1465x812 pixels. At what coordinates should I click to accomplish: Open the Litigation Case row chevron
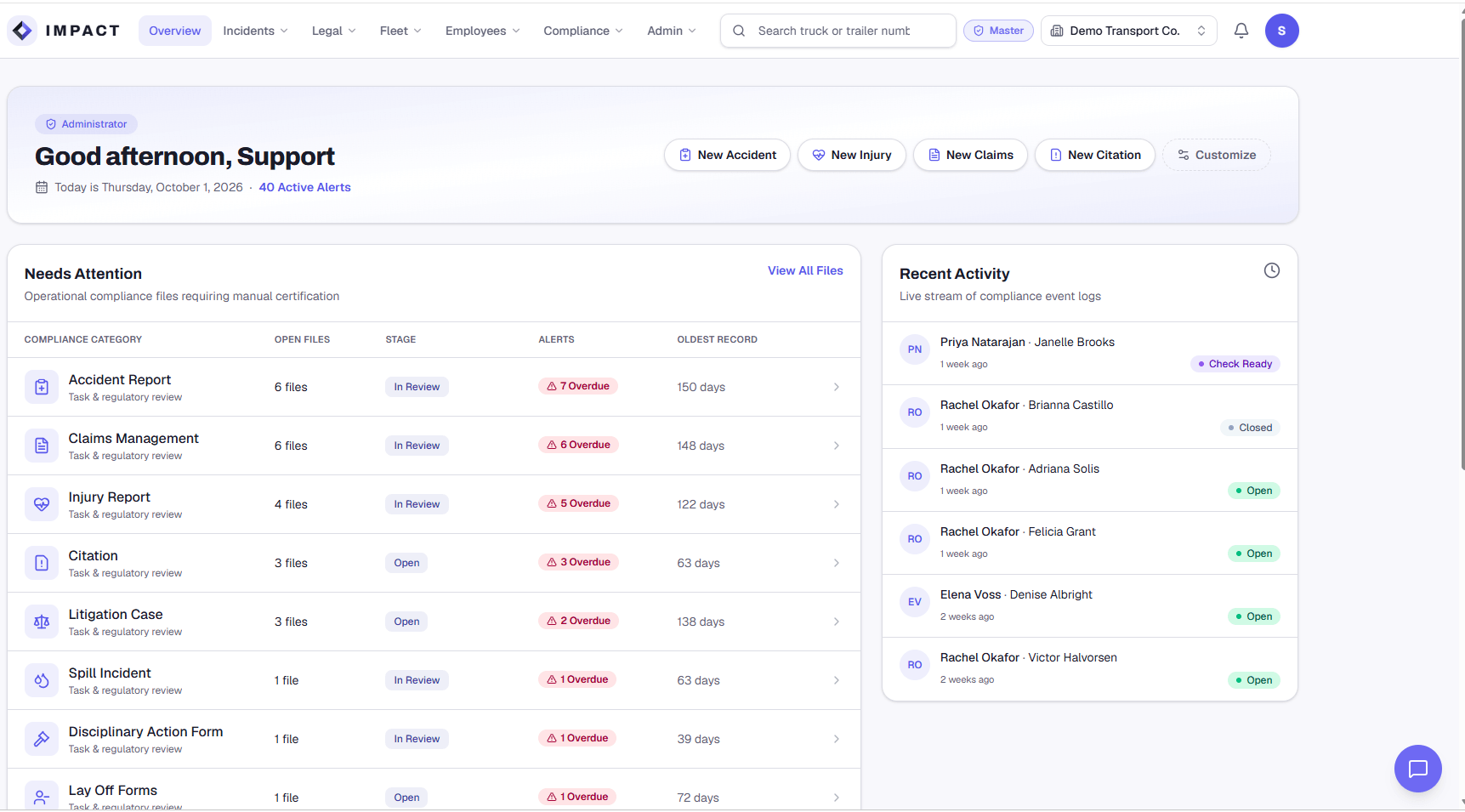tap(837, 622)
